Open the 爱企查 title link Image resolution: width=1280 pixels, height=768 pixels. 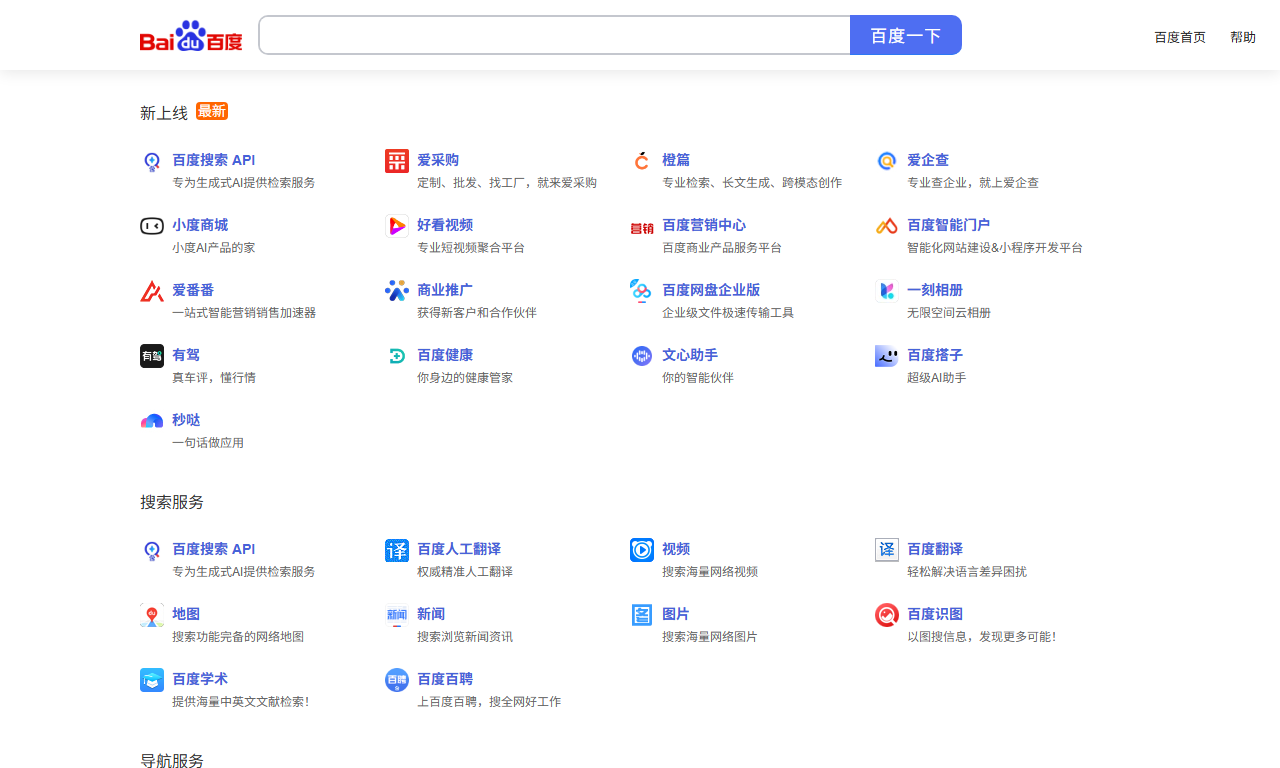click(928, 160)
